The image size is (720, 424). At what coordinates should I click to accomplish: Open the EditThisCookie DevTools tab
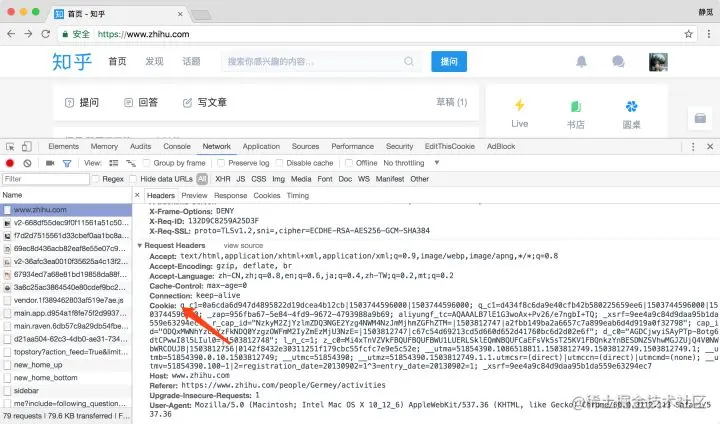click(x=450, y=147)
